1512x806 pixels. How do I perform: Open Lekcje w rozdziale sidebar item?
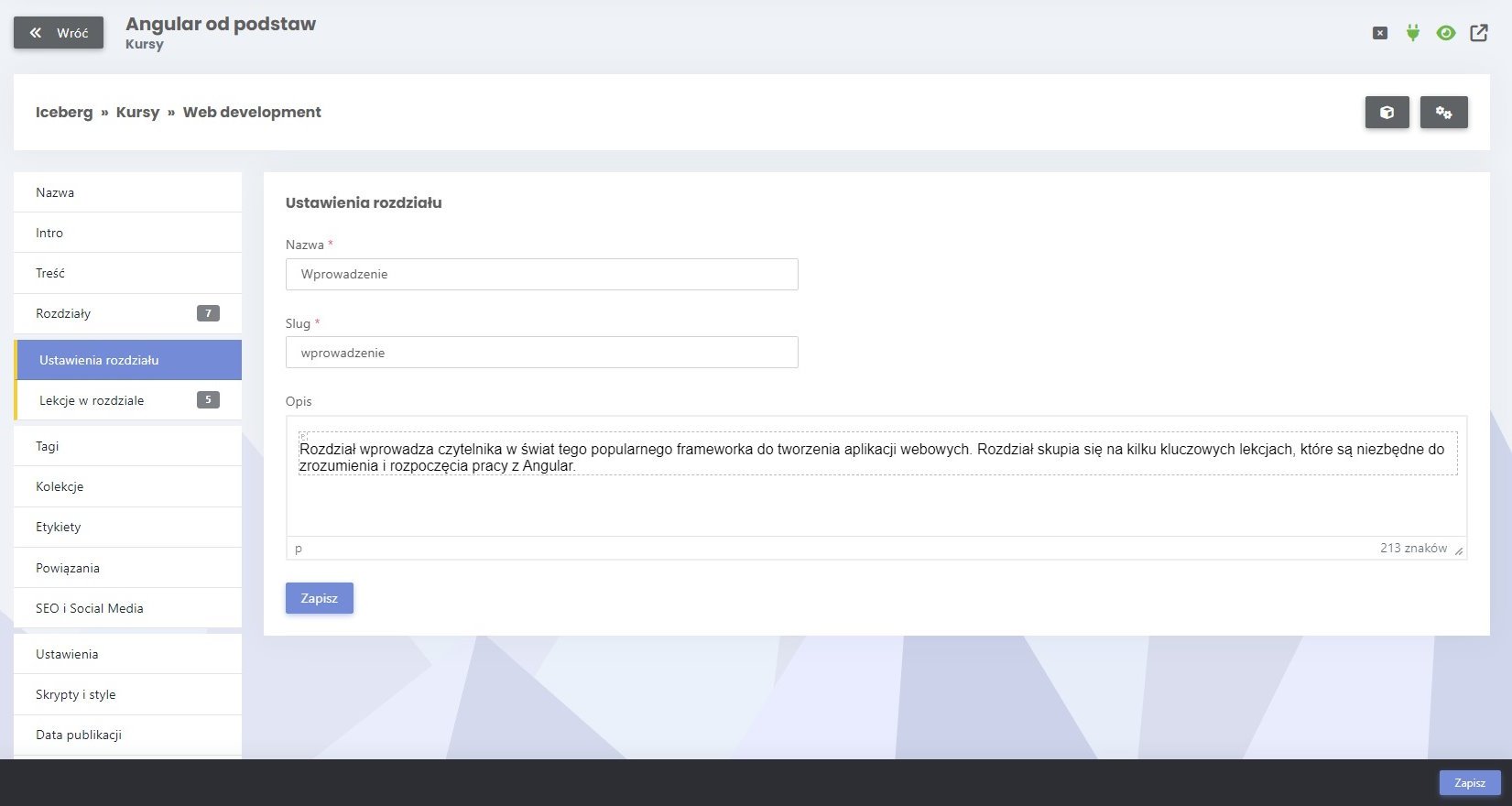(x=128, y=400)
